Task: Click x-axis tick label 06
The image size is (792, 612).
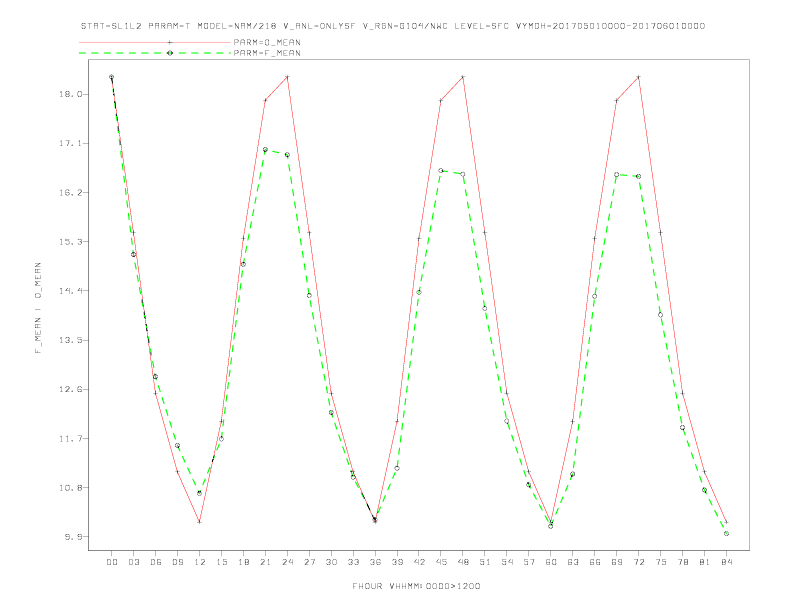Action: point(156,562)
